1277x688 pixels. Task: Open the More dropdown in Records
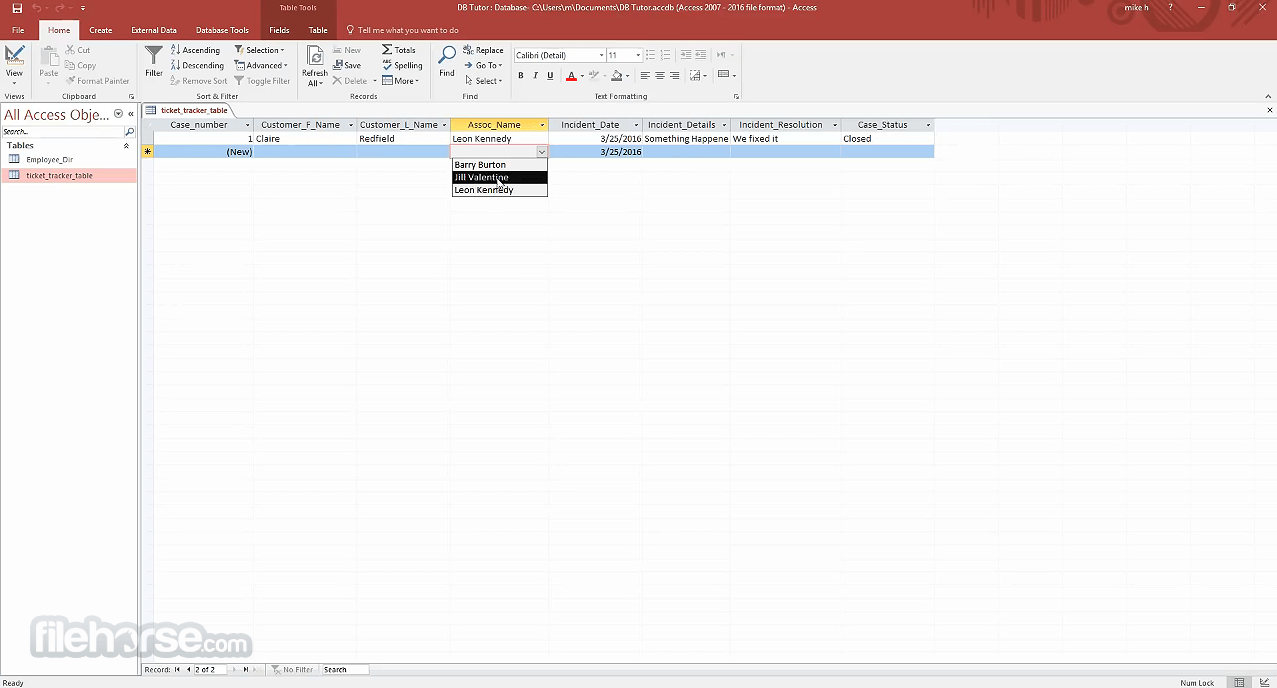coord(400,81)
